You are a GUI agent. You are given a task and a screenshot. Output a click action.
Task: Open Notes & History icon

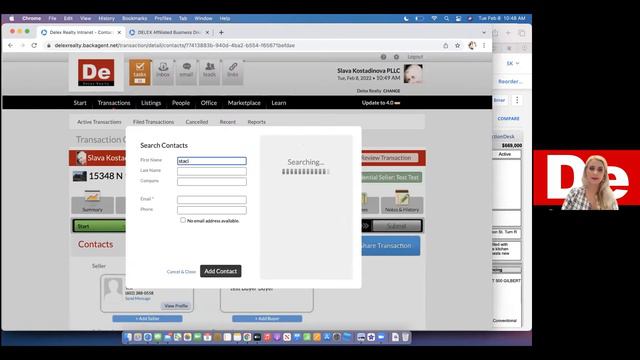(x=402, y=201)
